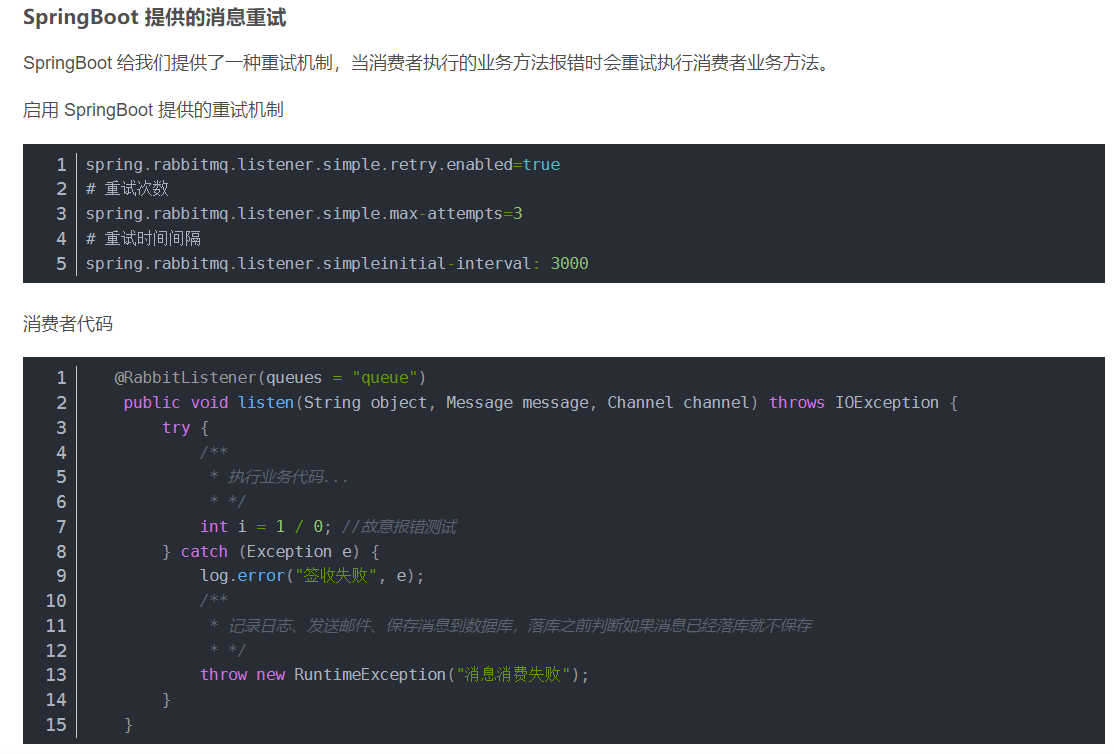This screenshot has height=754, width=1114.
Task: Click the comment '# 重试次数'
Action: (x=127, y=188)
